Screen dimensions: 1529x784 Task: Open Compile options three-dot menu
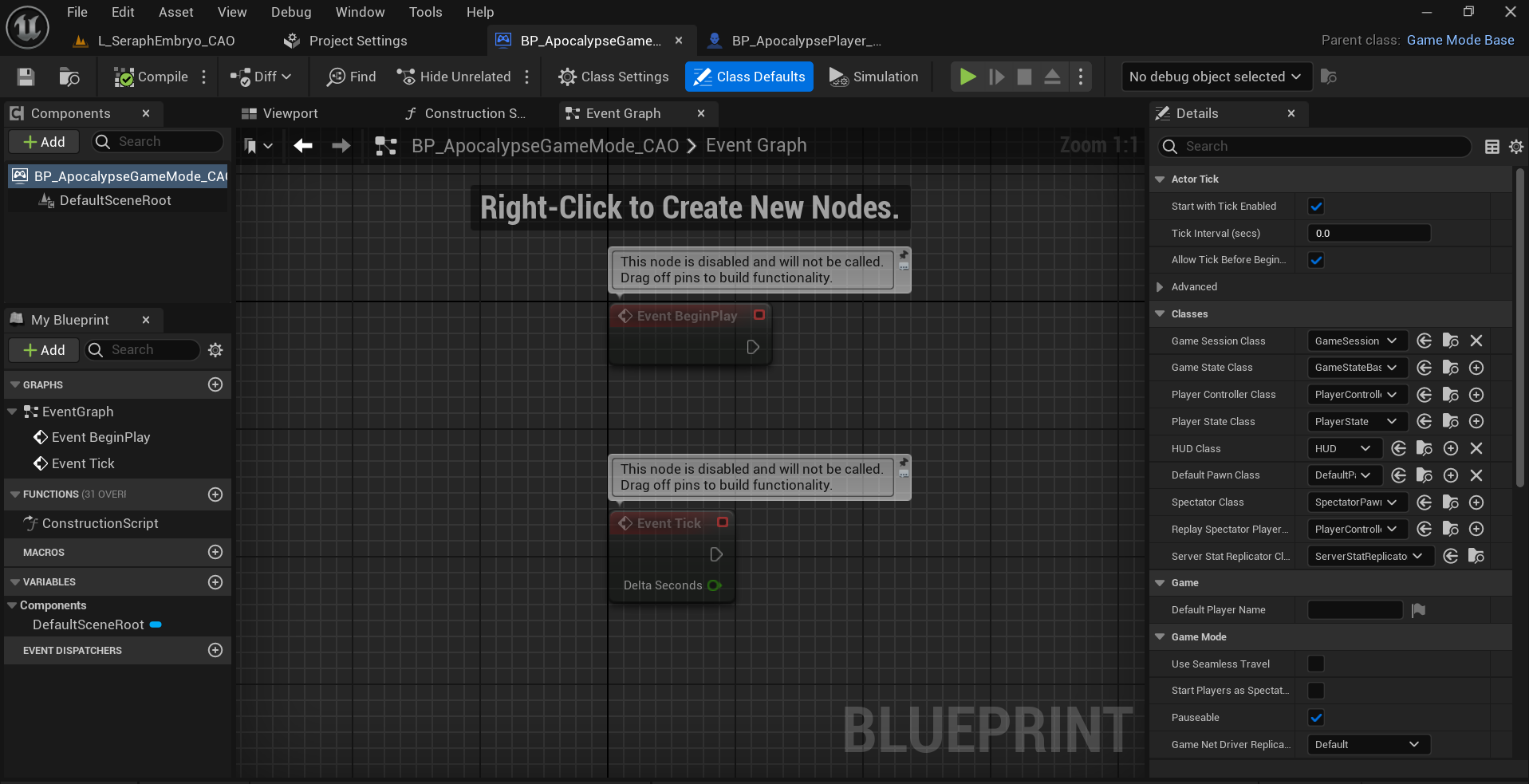pos(204,77)
